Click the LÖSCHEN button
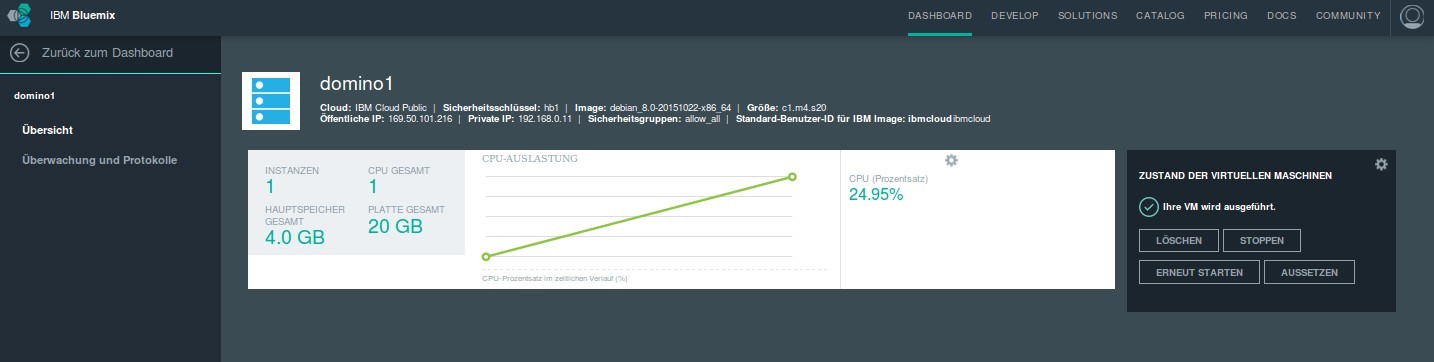Screen dimensions: 1434x362 [1178, 240]
